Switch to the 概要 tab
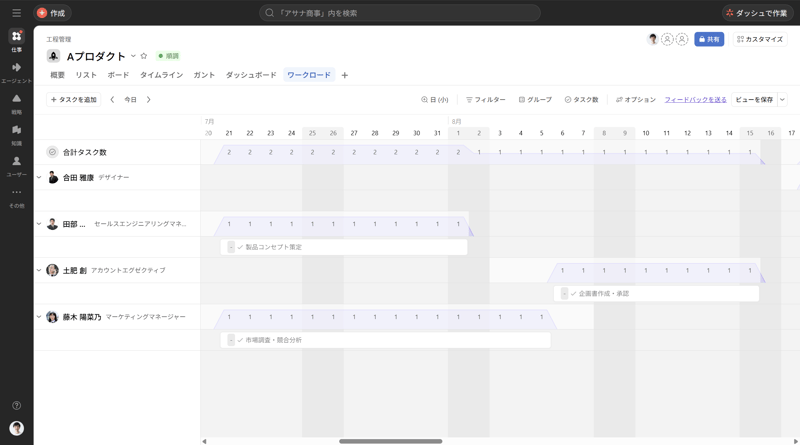The image size is (800, 445). tap(57, 75)
